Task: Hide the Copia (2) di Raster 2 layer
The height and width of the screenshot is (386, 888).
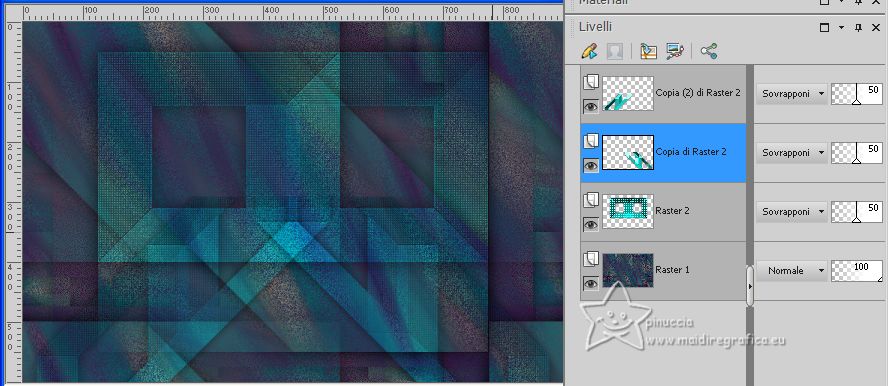Action: (591, 106)
